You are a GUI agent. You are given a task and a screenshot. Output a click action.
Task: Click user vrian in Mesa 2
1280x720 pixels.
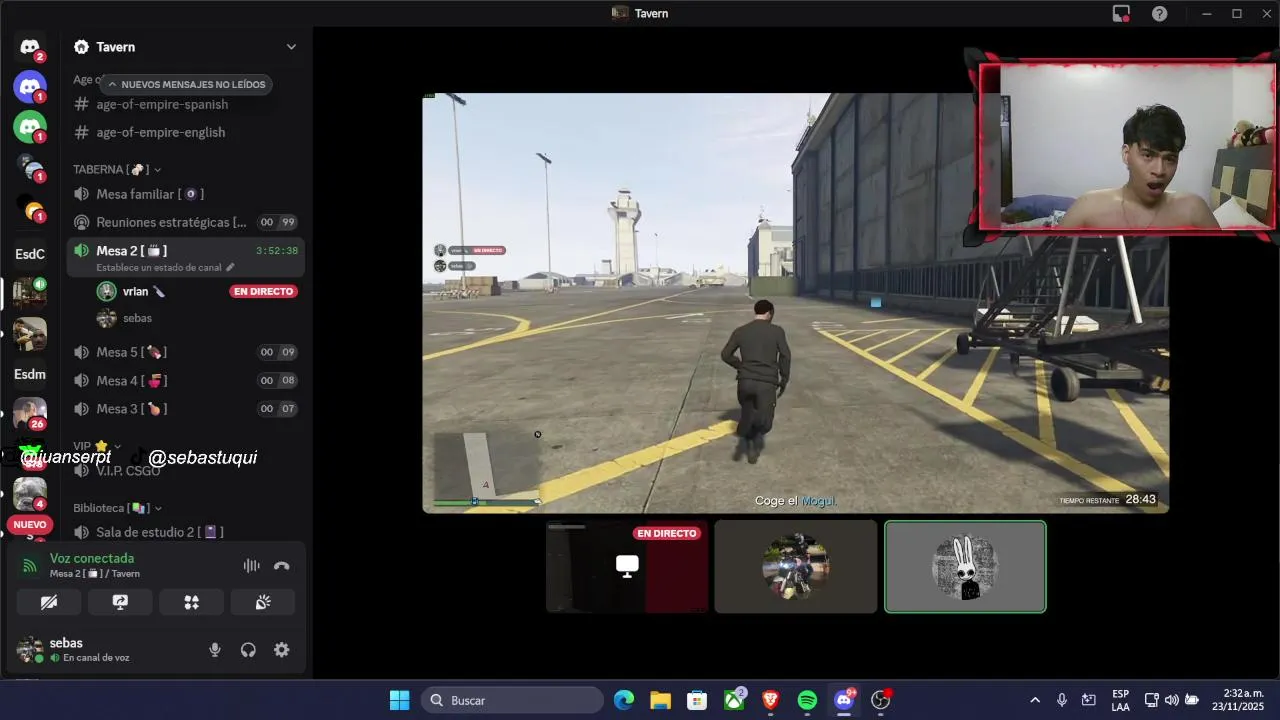[135, 292]
